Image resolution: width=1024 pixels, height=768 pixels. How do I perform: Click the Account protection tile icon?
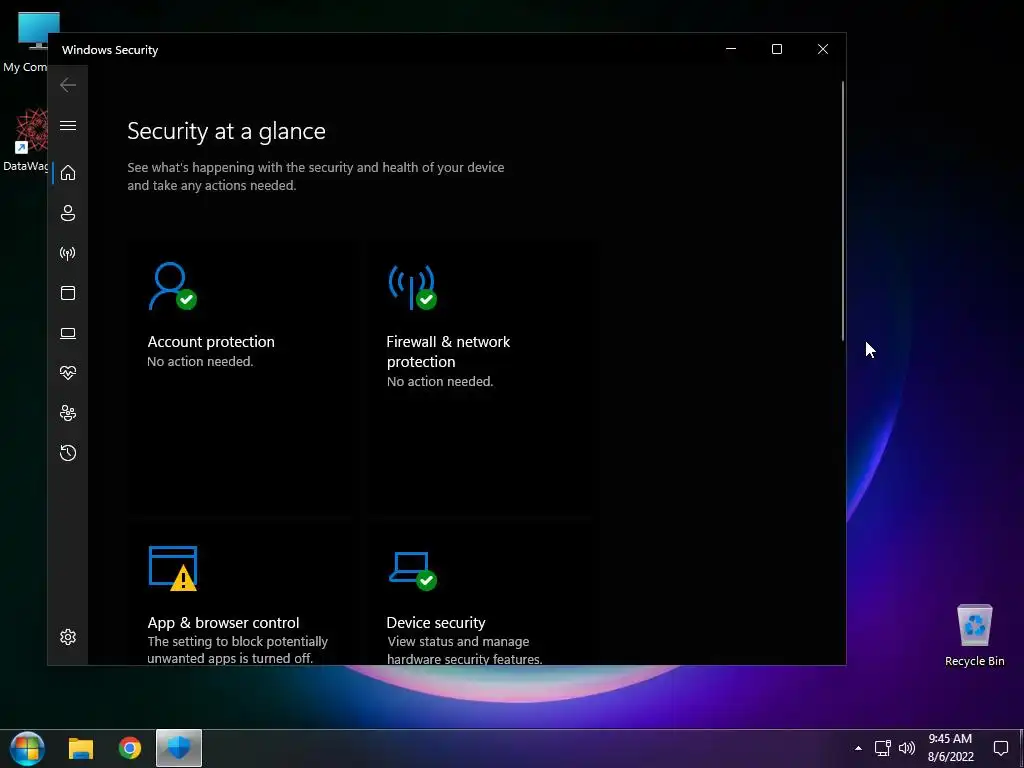172,286
